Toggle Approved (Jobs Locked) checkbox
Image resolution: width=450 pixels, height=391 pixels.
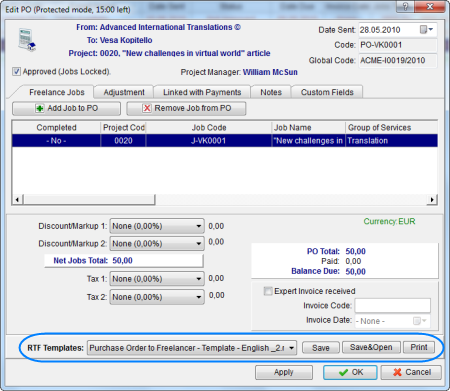[16, 71]
